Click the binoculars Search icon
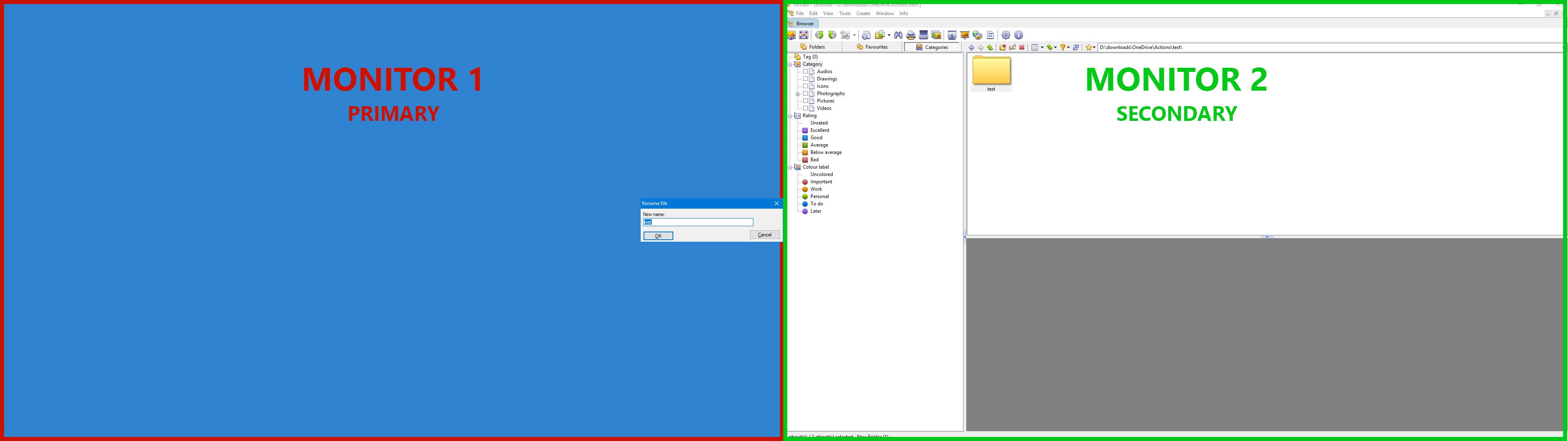The height and width of the screenshot is (441, 1568). pos(898,36)
